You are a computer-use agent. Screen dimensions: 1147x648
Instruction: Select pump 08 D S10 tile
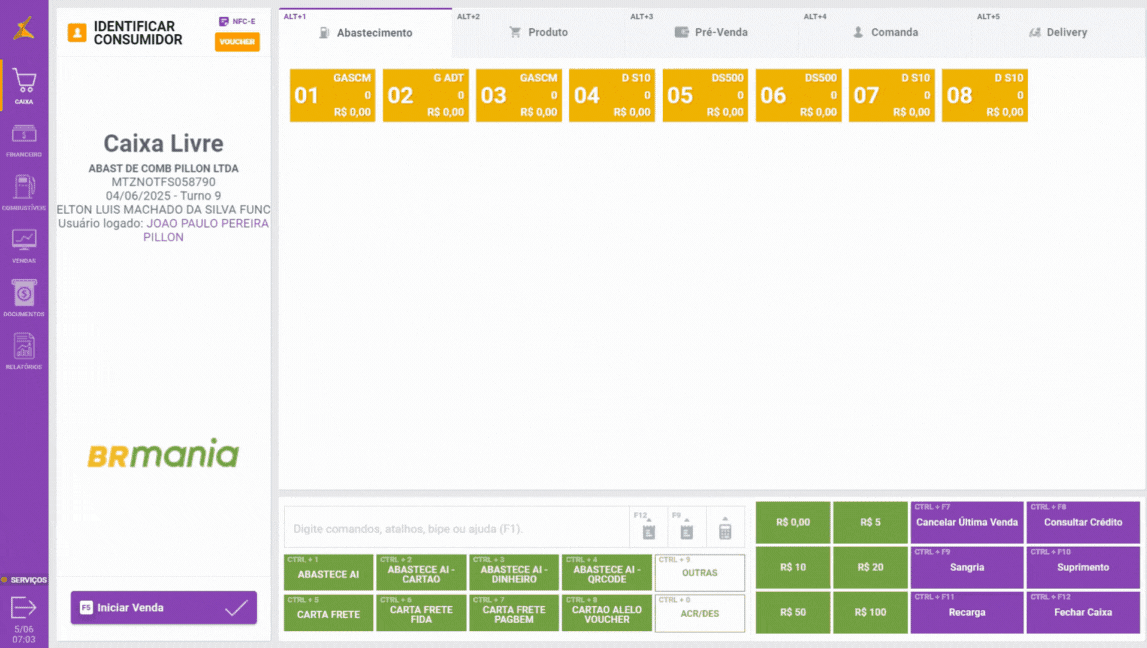coord(985,95)
